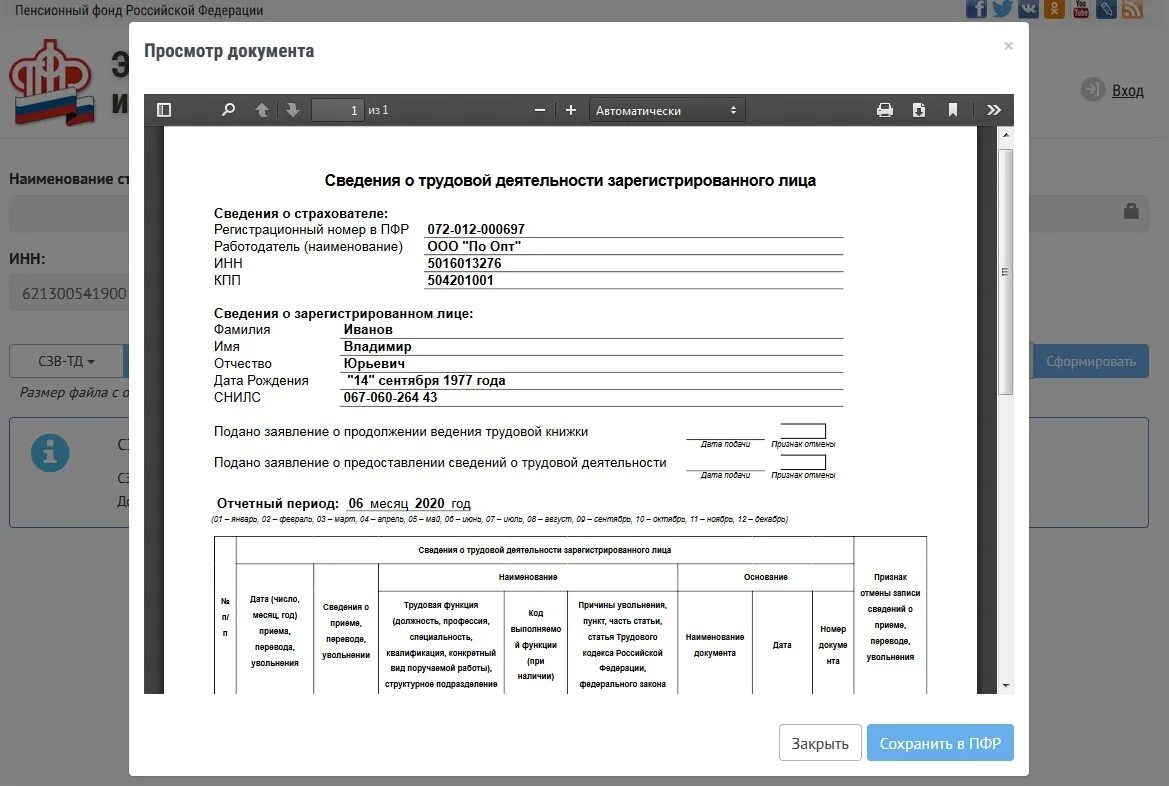This screenshot has height=787, width=1169.
Task: Zoom out with the minus button
Action: [540, 110]
